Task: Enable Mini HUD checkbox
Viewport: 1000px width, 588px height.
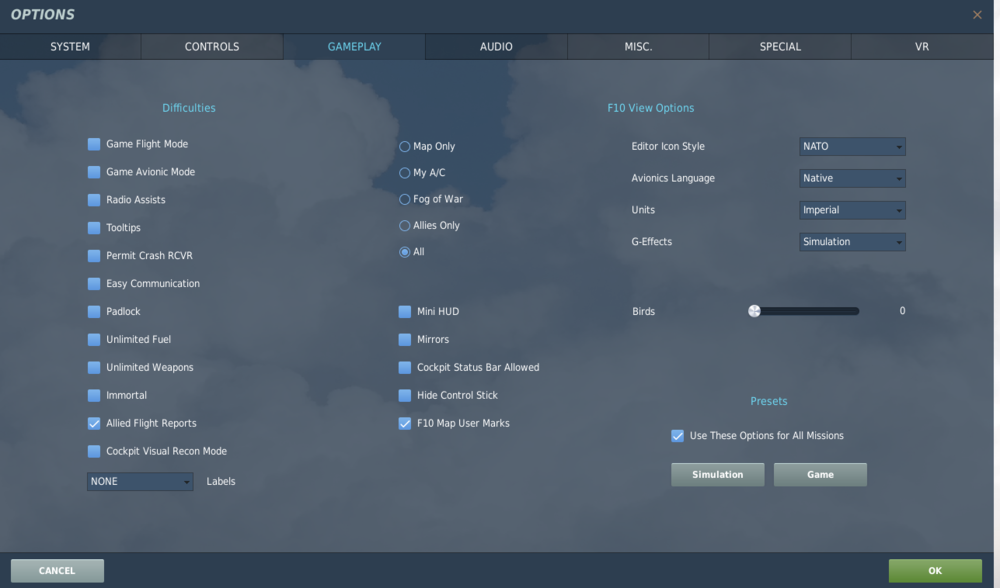Action: click(x=404, y=312)
